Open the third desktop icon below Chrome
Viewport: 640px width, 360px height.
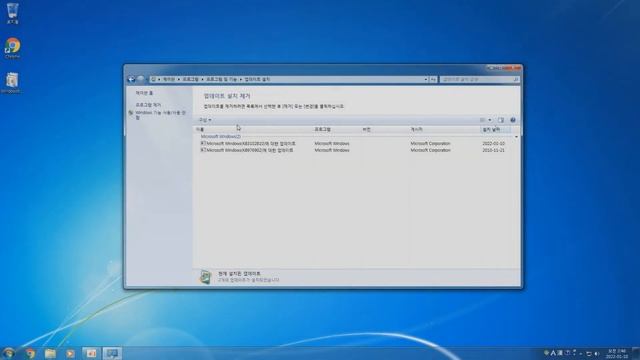[x=12, y=83]
